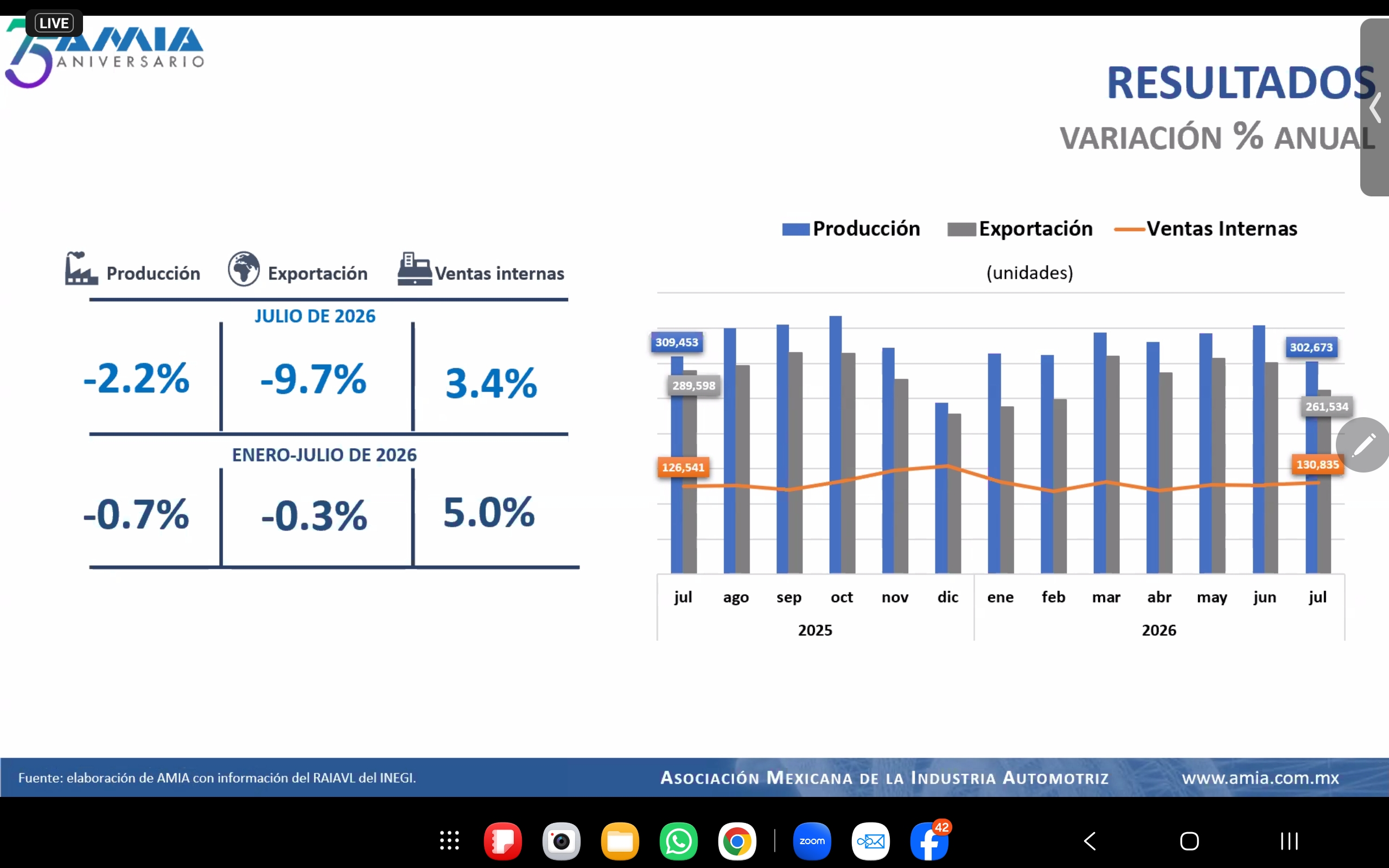Click the oct axis label

click(x=842, y=598)
